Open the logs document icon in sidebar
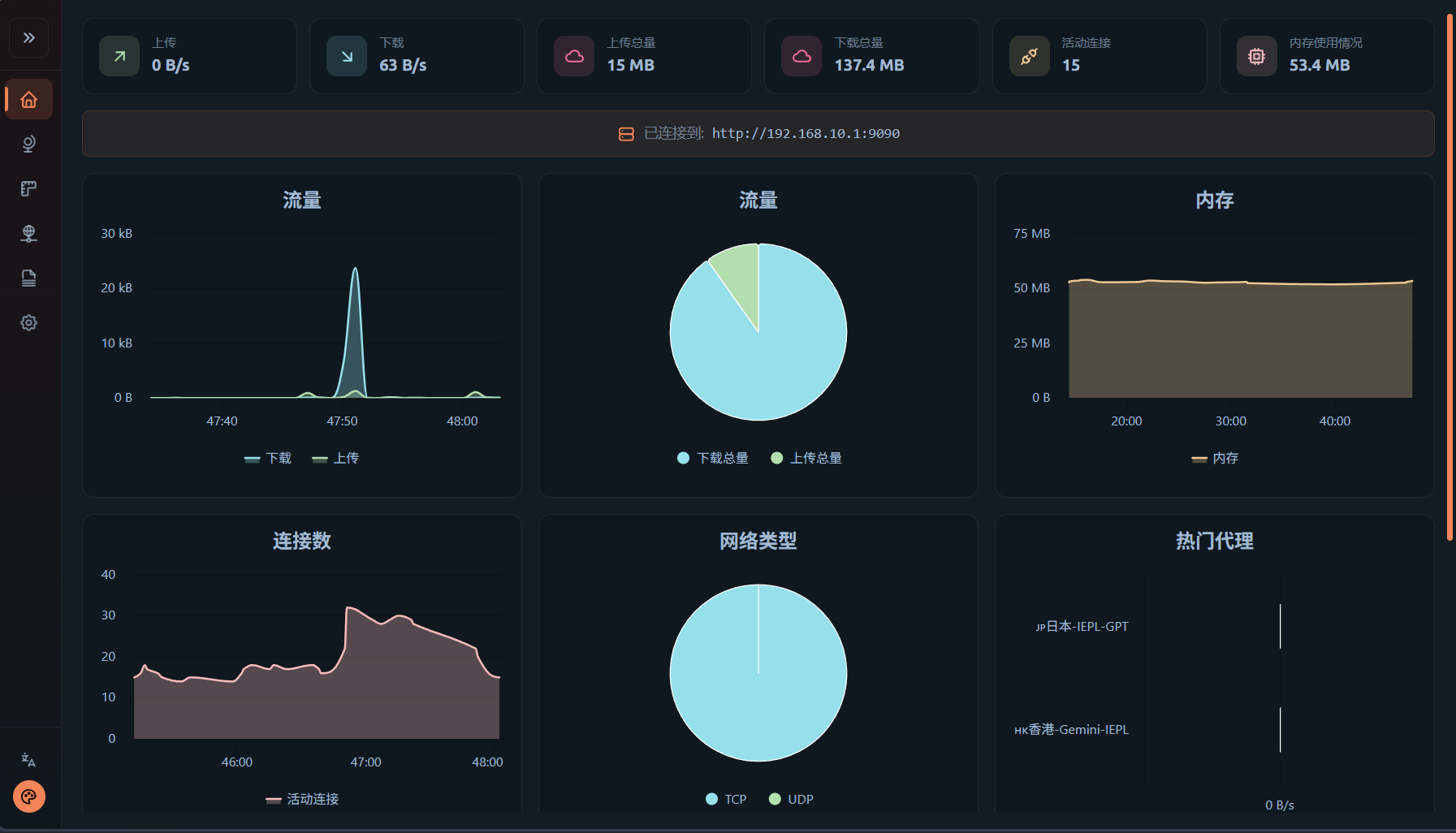Viewport: 1456px width, 833px height. (29, 278)
